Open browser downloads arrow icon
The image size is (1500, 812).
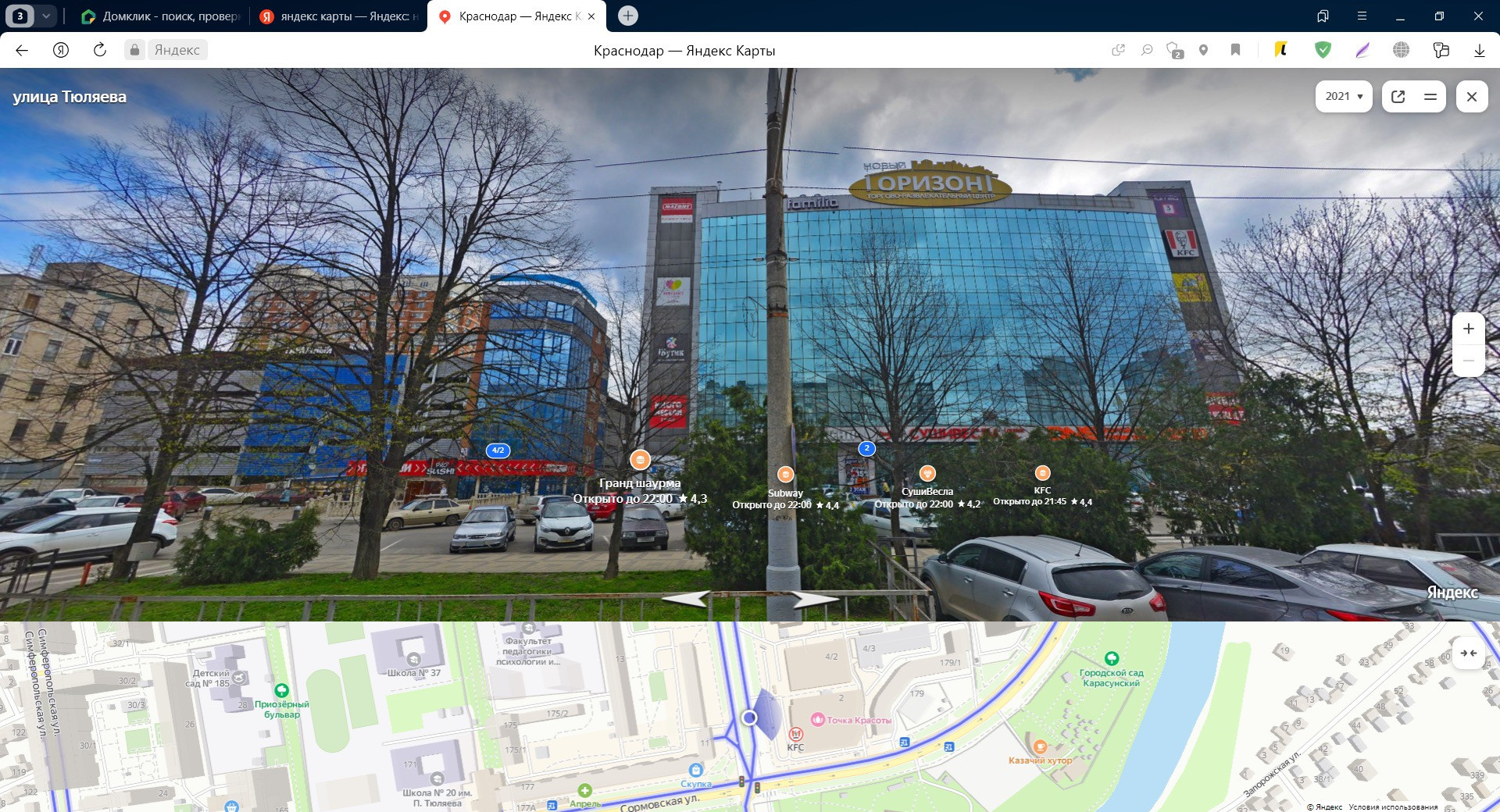[x=1479, y=50]
